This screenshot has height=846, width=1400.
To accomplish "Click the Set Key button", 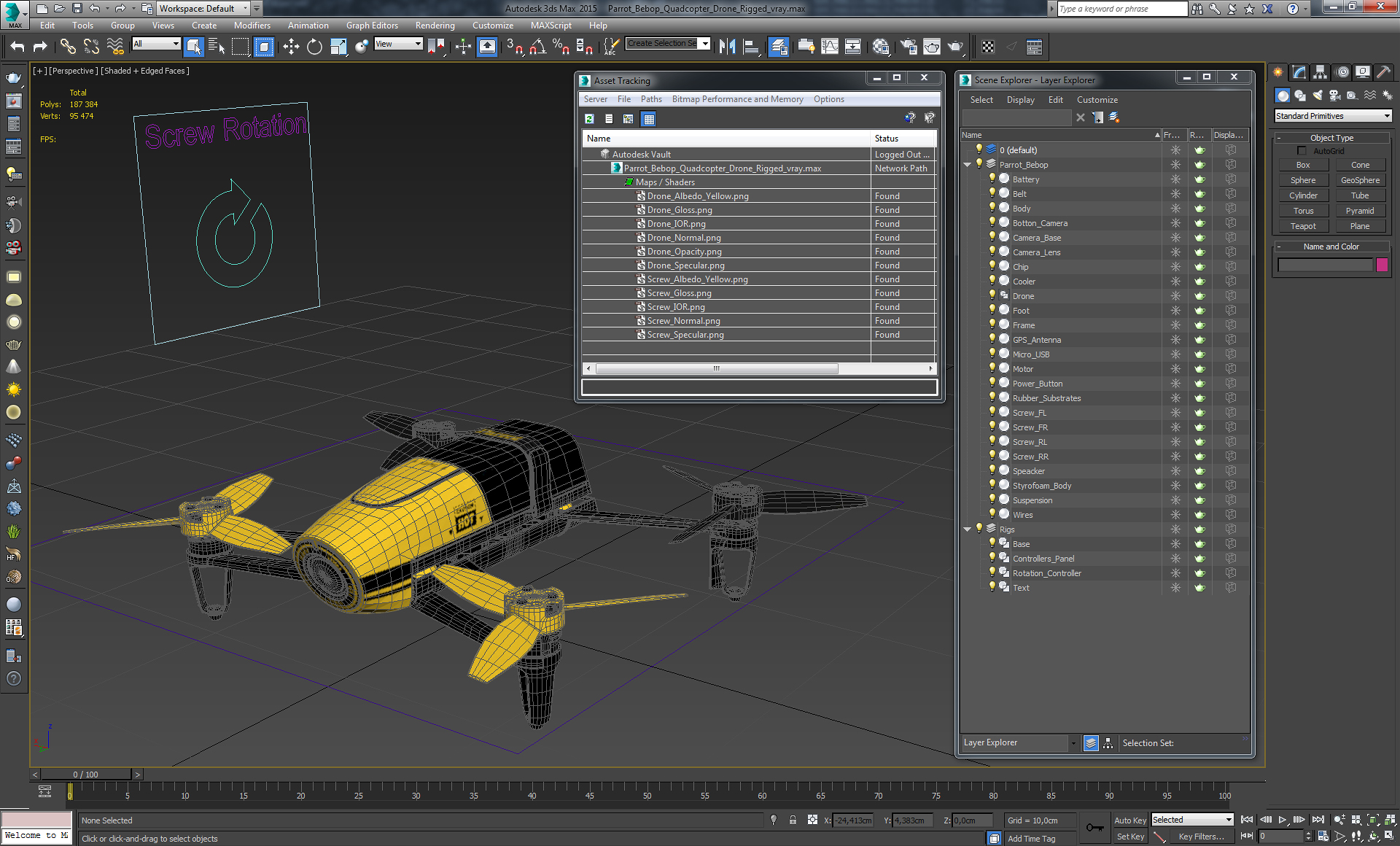I will point(1129,837).
